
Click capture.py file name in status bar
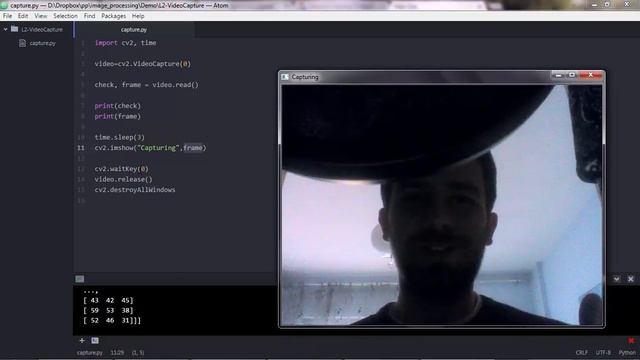(x=90, y=353)
